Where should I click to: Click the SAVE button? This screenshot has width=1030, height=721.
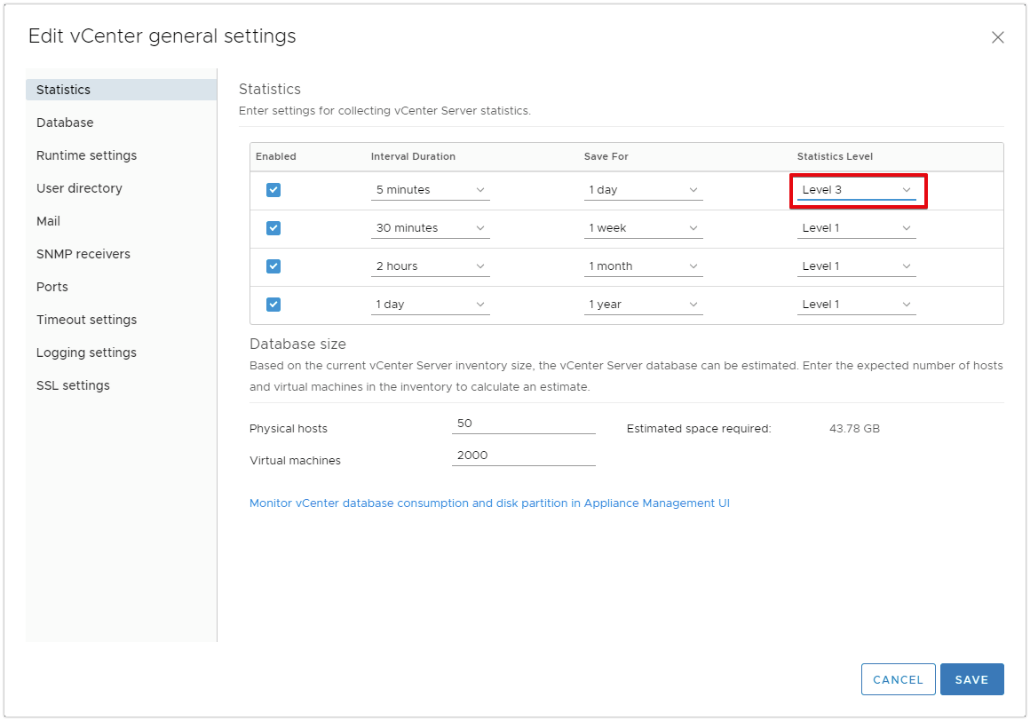(x=972, y=680)
